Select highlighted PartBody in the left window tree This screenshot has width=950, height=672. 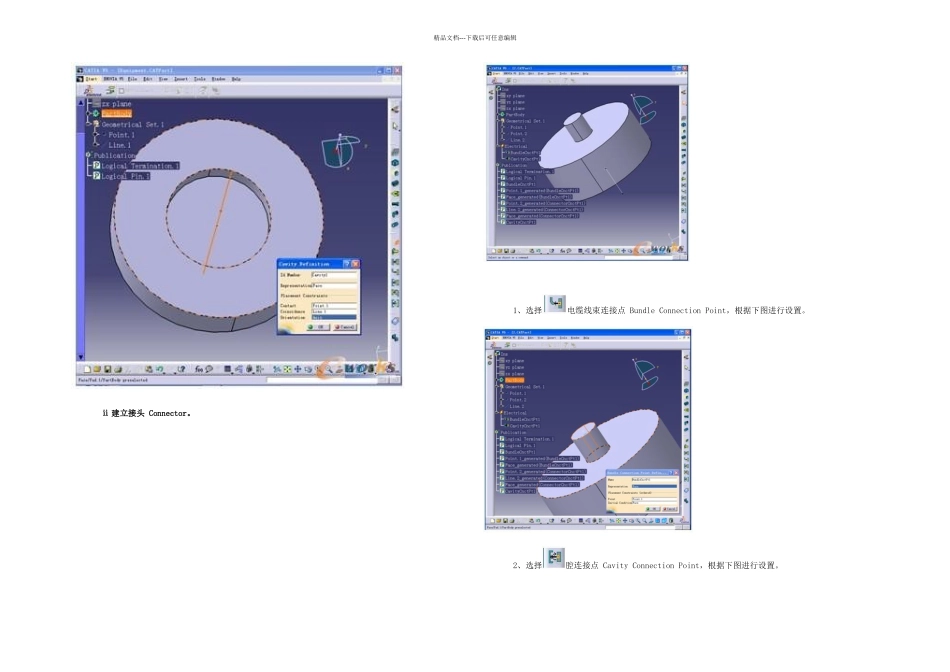116,113
